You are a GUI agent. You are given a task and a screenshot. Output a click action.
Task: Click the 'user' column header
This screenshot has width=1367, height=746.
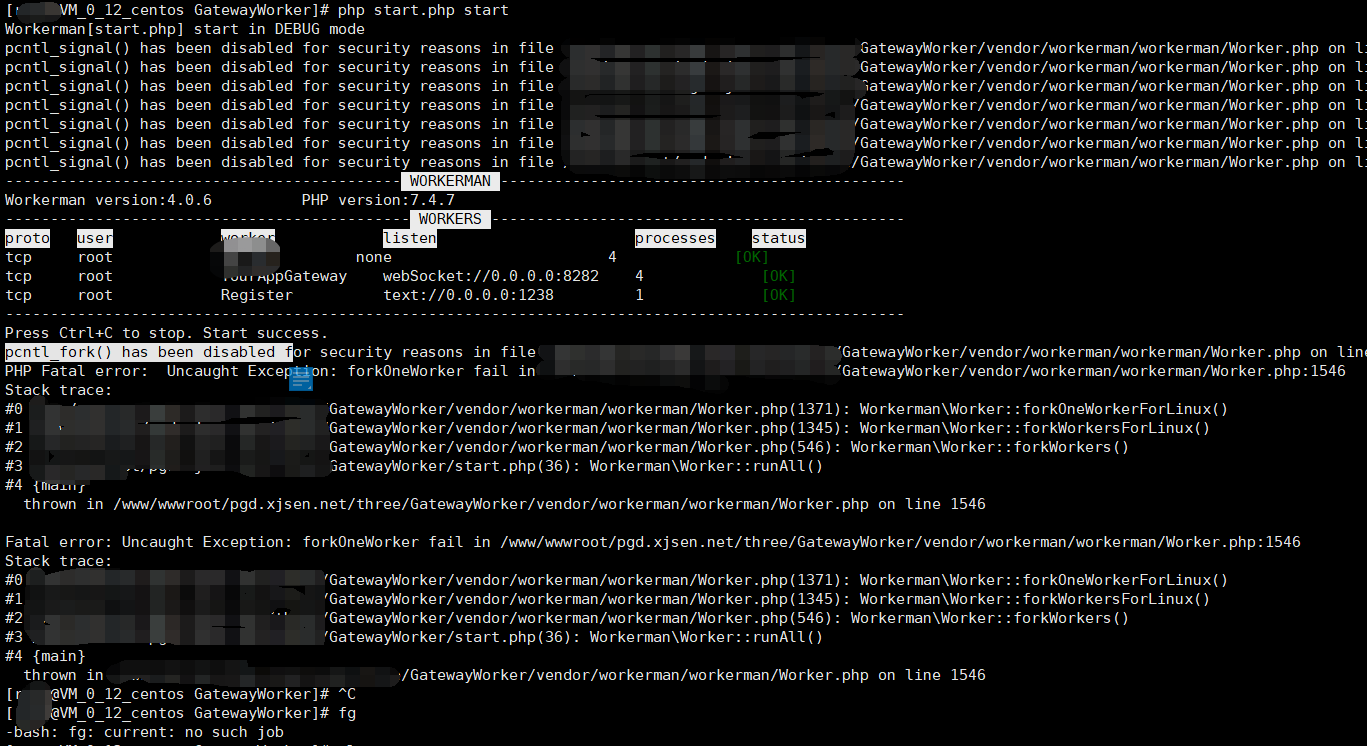click(95, 238)
